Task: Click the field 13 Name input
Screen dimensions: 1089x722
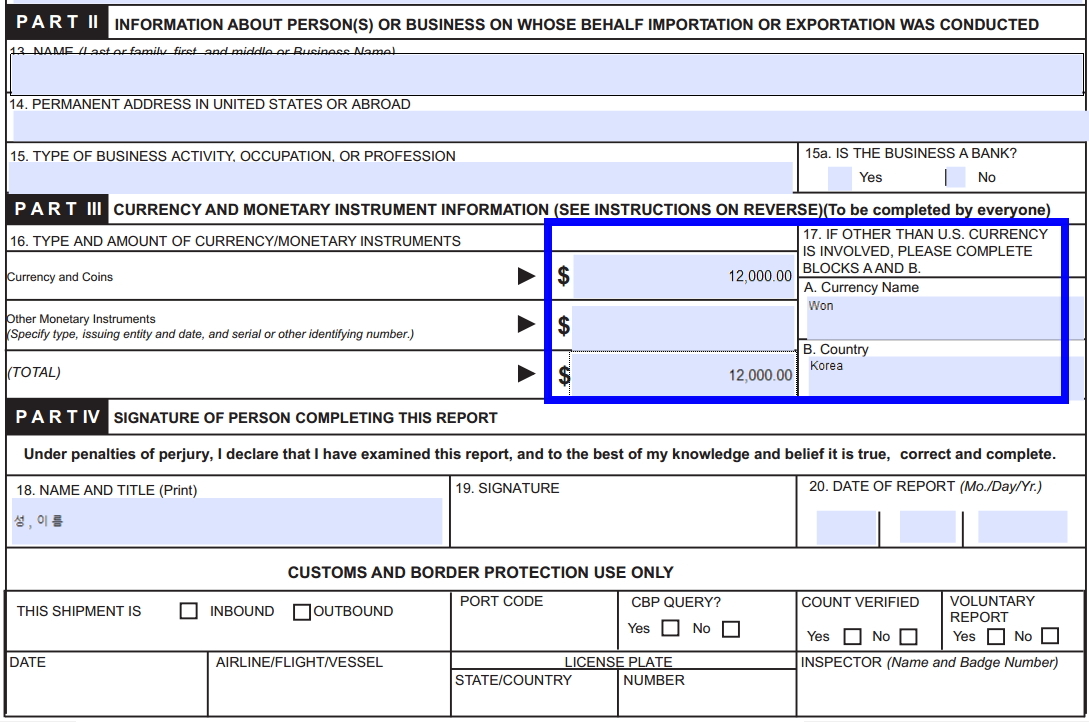Action: tap(547, 74)
